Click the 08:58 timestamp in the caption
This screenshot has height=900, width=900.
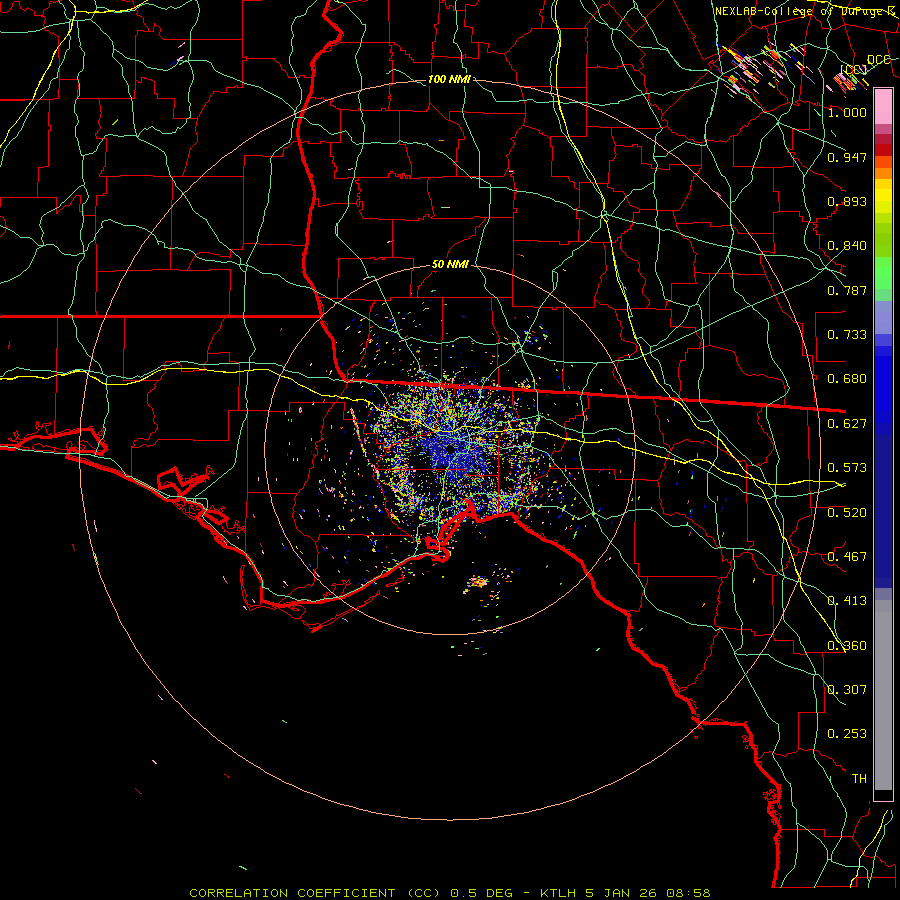click(688, 893)
